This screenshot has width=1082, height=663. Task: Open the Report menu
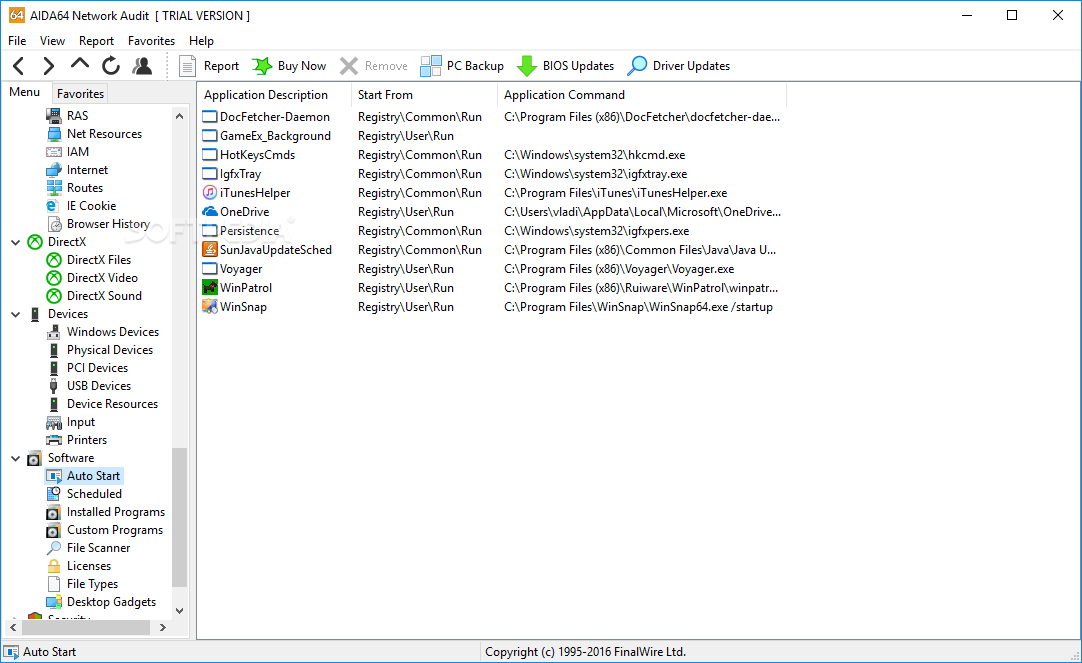pos(96,41)
